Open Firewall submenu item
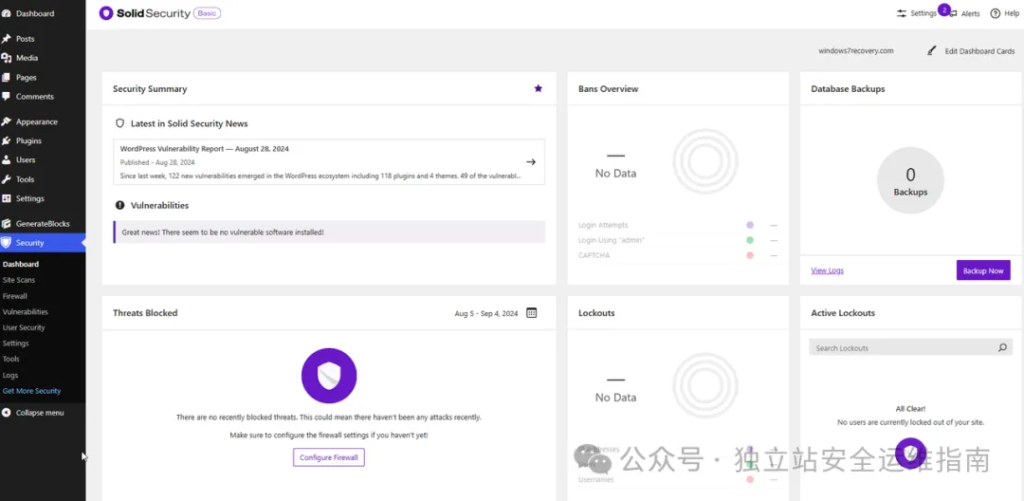The image size is (1024, 501). coord(15,296)
